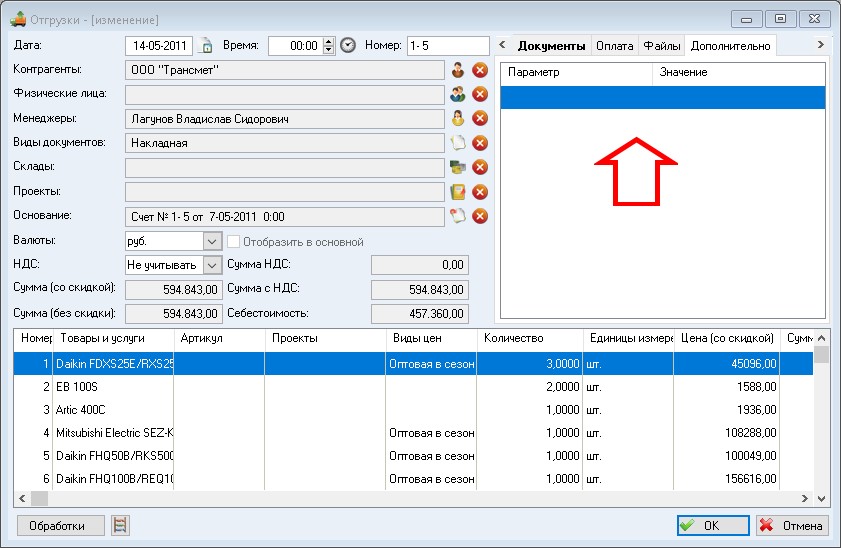The image size is (841, 548).
Task: Click the clock icon next to Время
Action: click(x=348, y=46)
